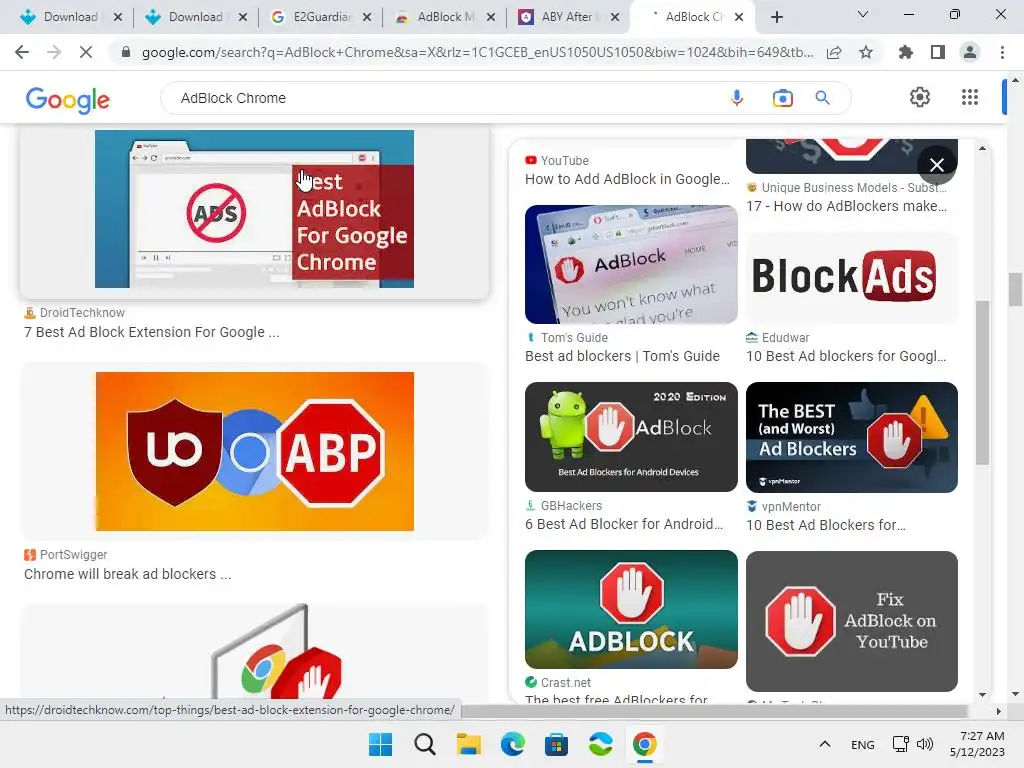Open The BEST and Worst Ad Blockers thumbnail

[x=852, y=437]
